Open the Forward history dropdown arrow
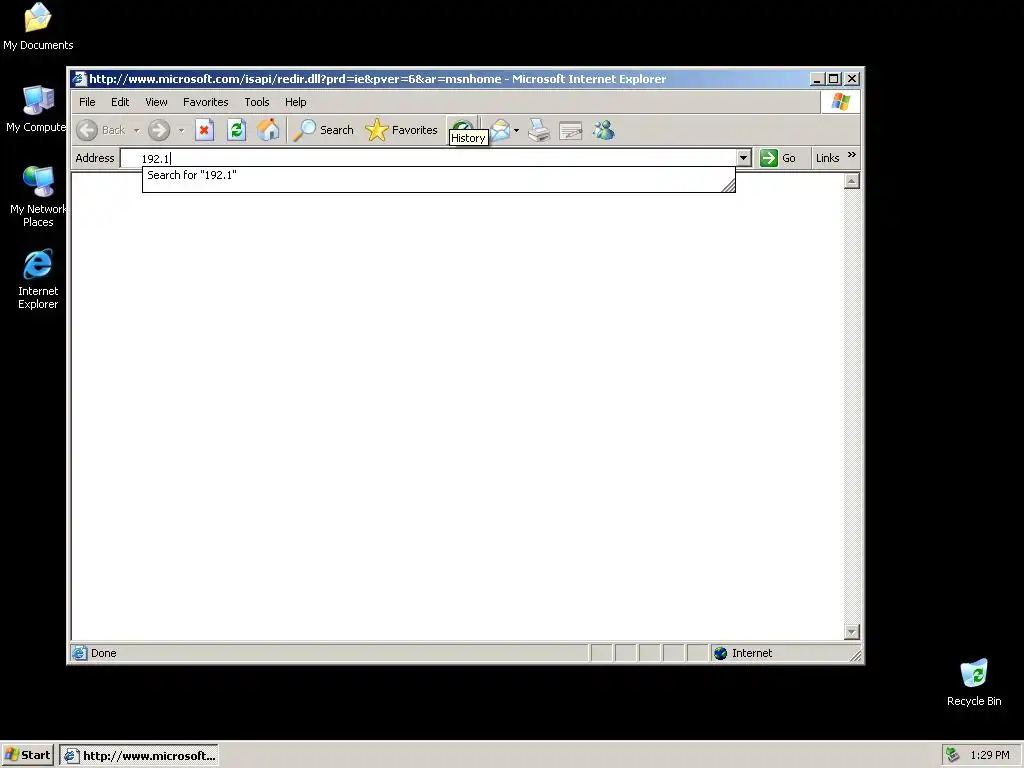The image size is (1024, 768). [x=182, y=130]
